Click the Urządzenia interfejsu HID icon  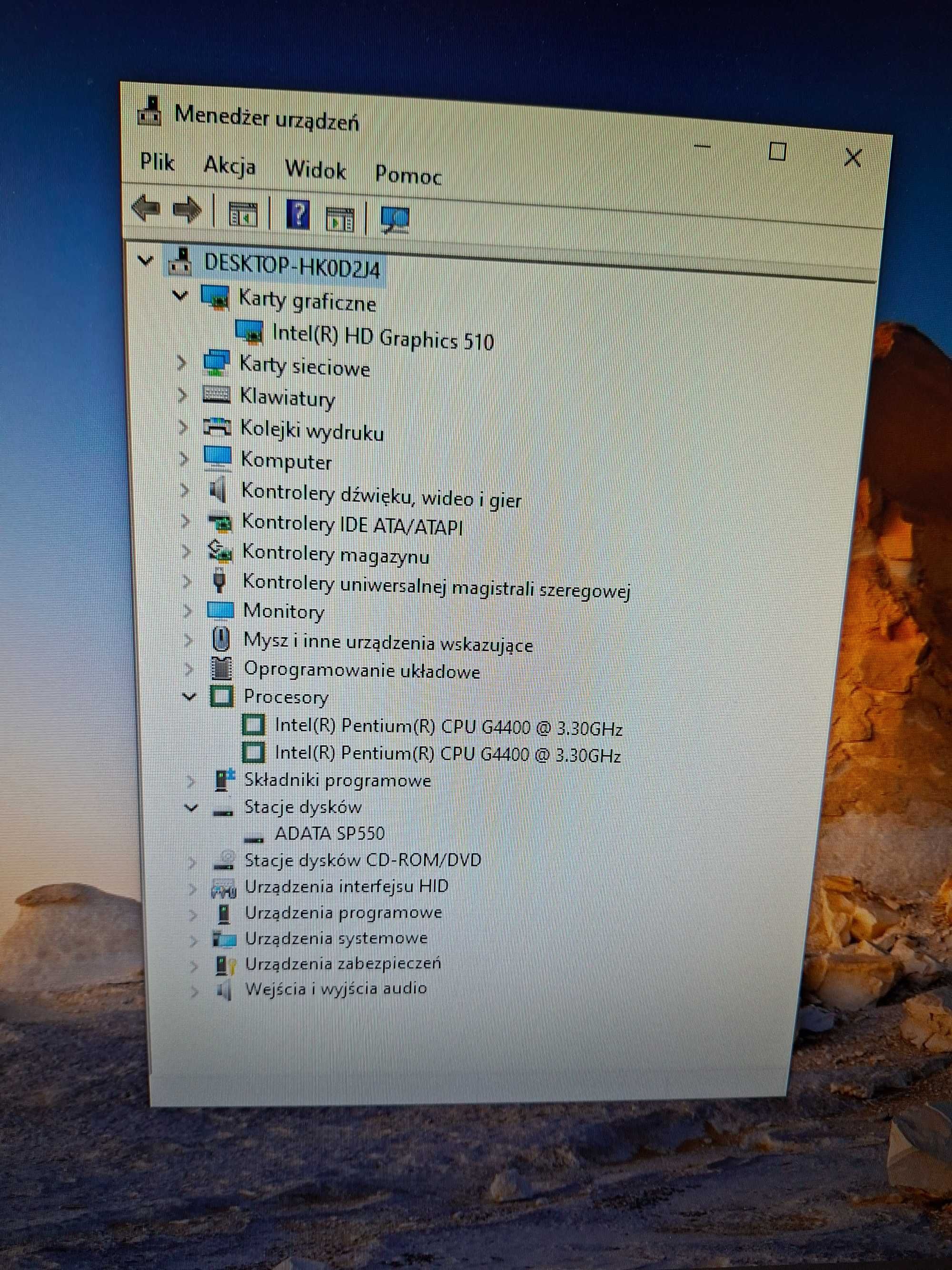(224, 888)
